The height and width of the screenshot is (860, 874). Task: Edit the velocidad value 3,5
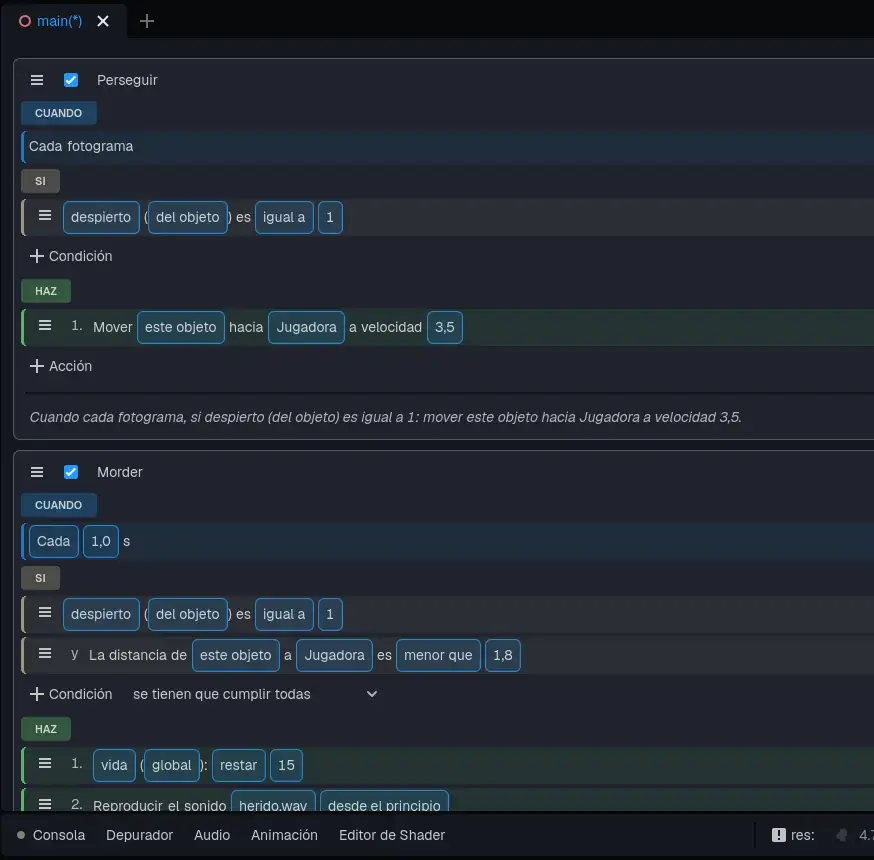pyautogui.click(x=444, y=327)
